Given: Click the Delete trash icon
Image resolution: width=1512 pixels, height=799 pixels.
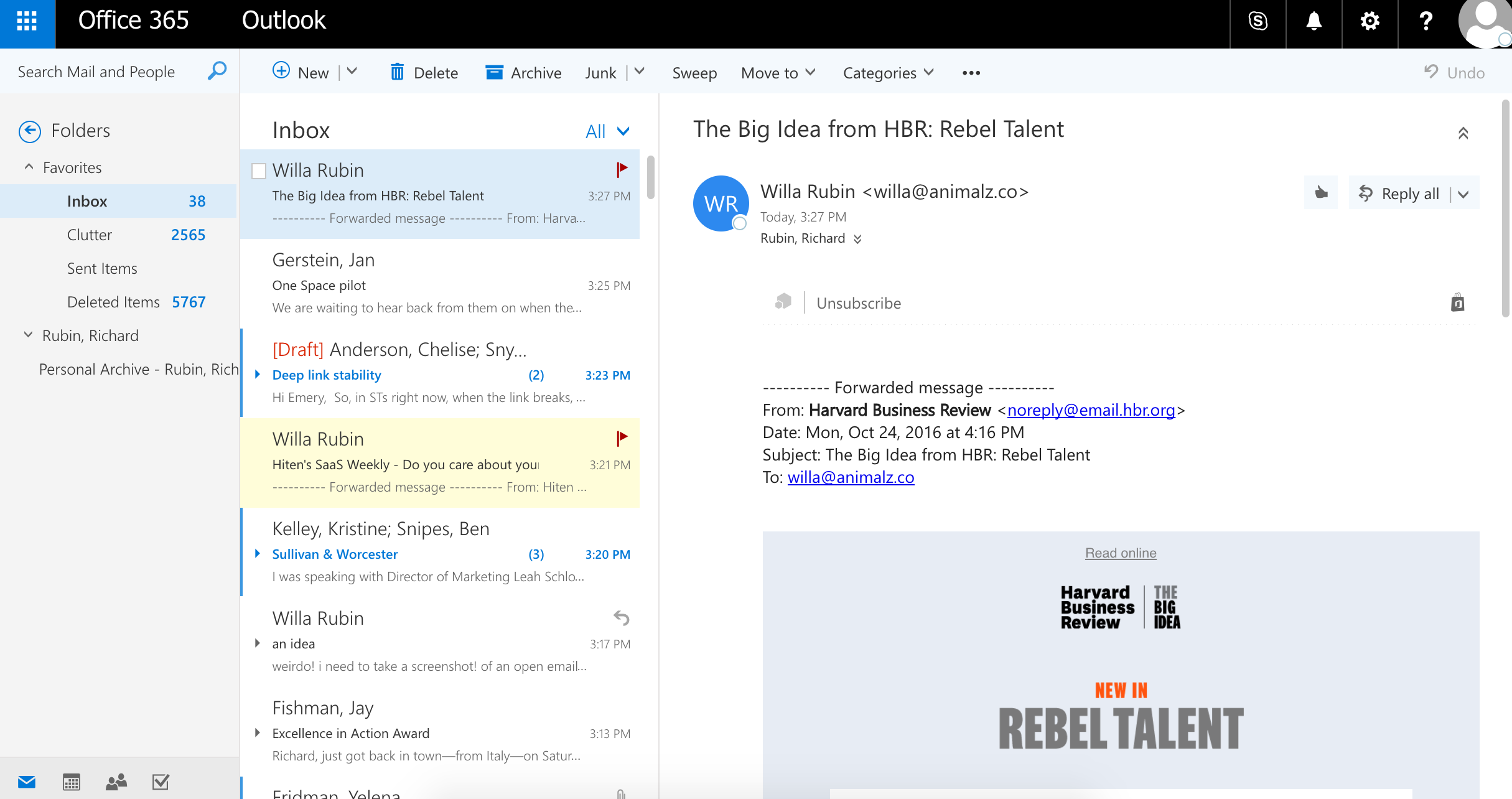Looking at the screenshot, I should click(x=397, y=72).
